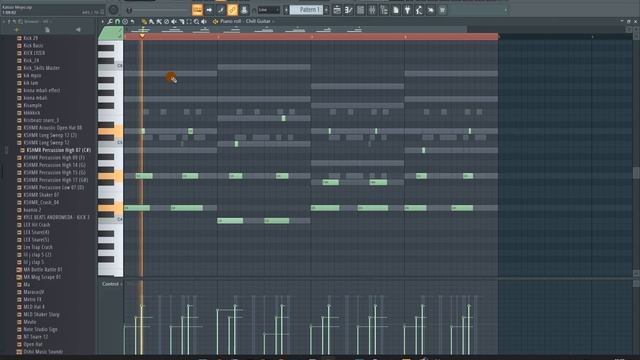Select Open Hat sample in browser
Screen dimensions: 640x360
33,344
